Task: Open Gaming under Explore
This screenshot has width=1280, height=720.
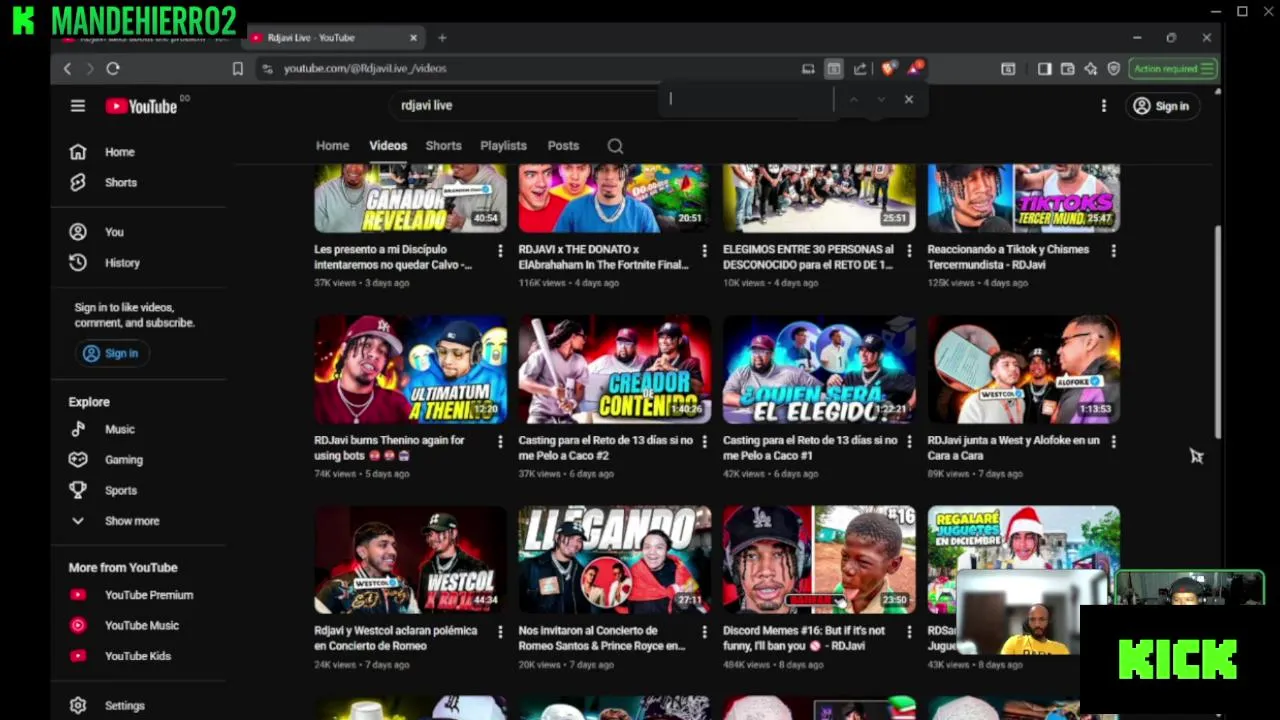Action: coord(123,460)
